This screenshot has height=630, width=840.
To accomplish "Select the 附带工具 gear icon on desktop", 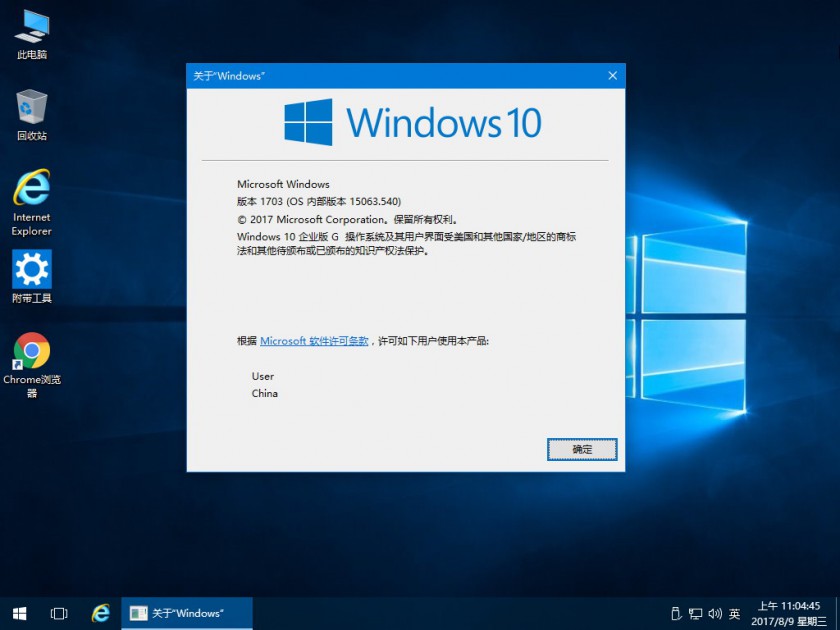I will pyautogui.click(x=32, y=276).
